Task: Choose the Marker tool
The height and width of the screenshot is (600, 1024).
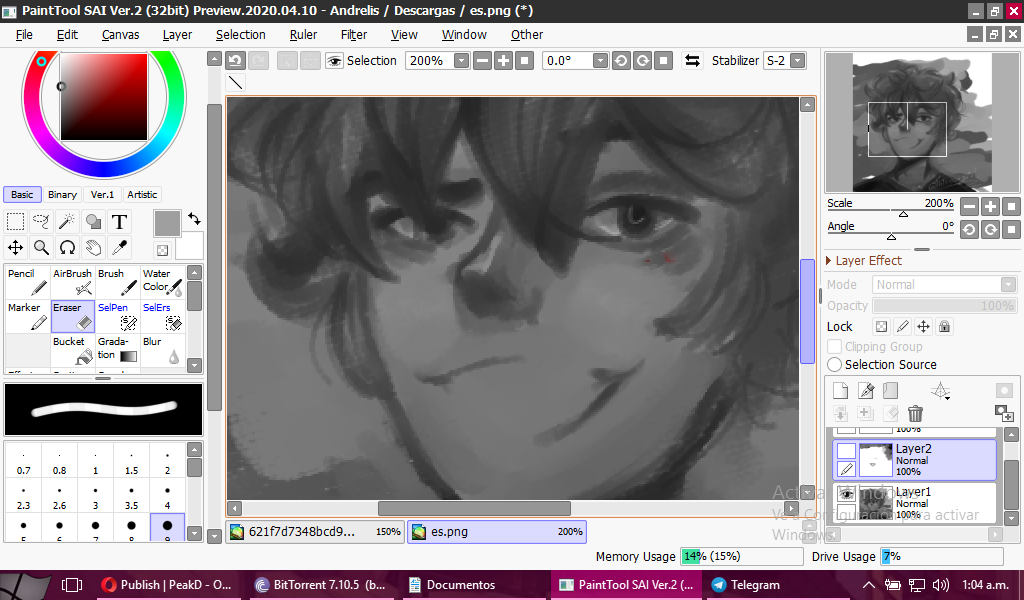Action: 27,316
